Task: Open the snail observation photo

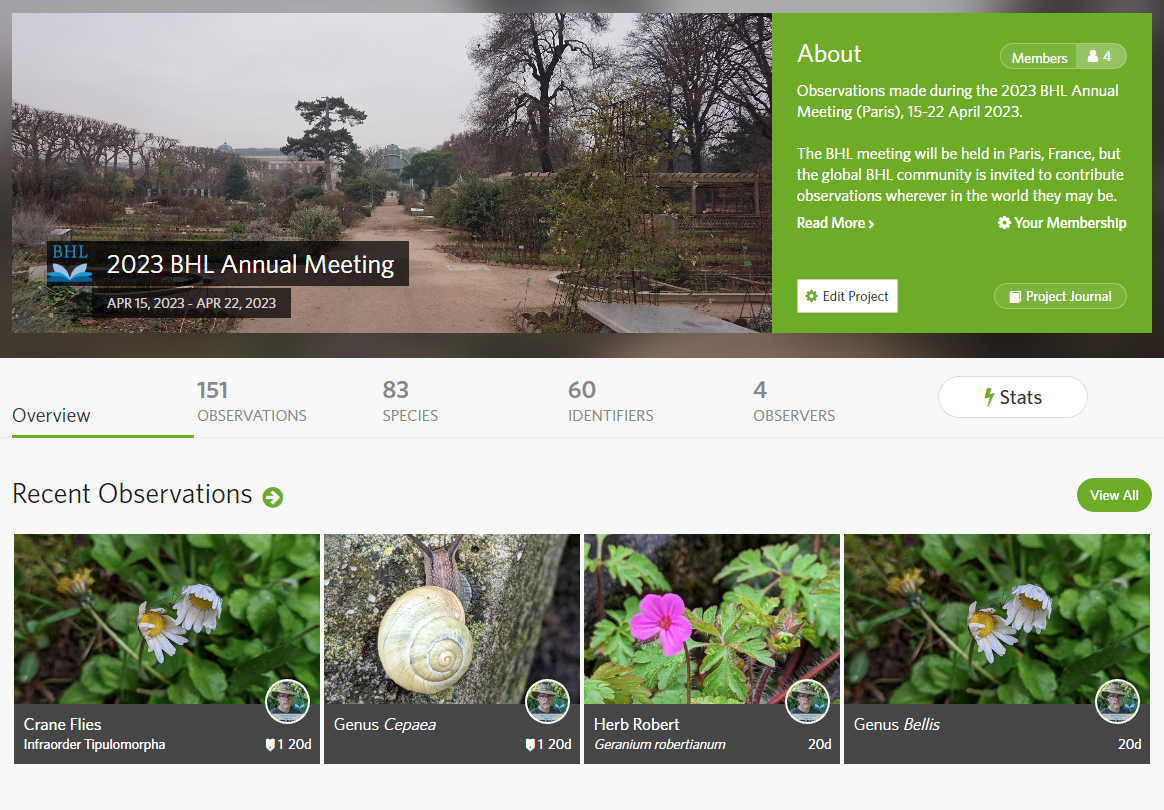Action: pyautogui.click(x=451, y=618)
